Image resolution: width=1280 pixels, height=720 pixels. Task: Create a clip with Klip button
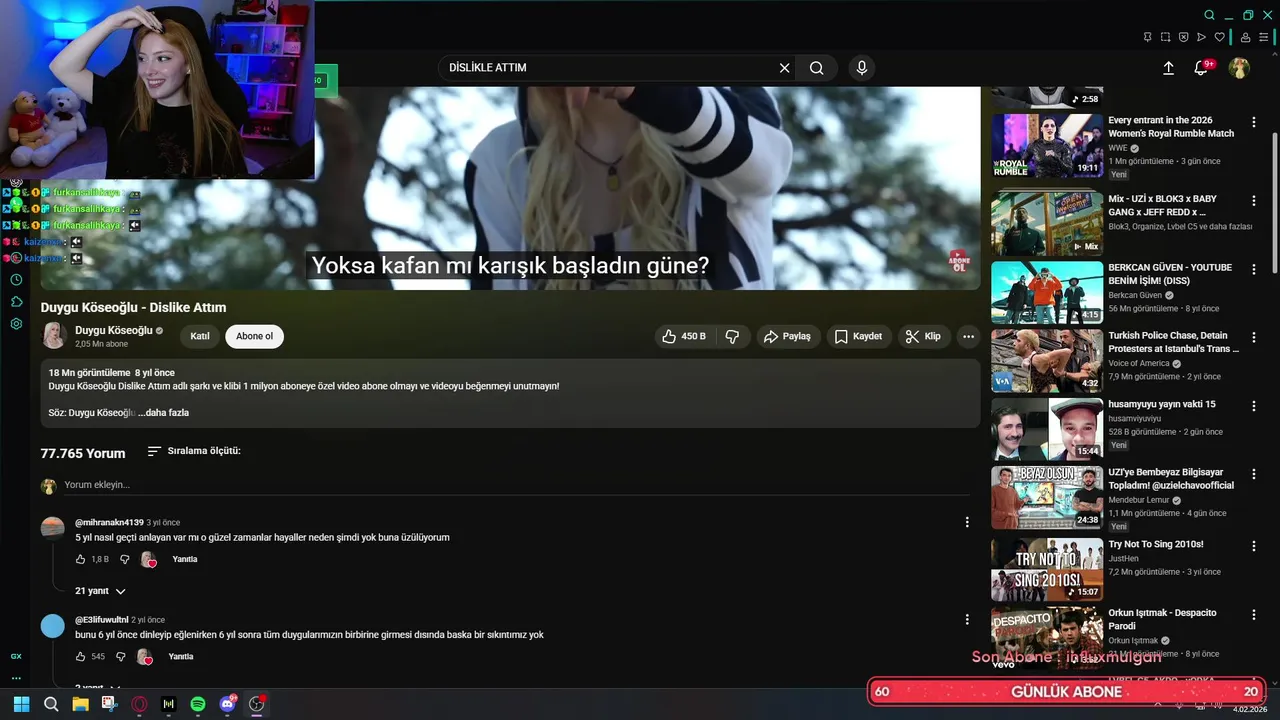click(x=923, y=337)
